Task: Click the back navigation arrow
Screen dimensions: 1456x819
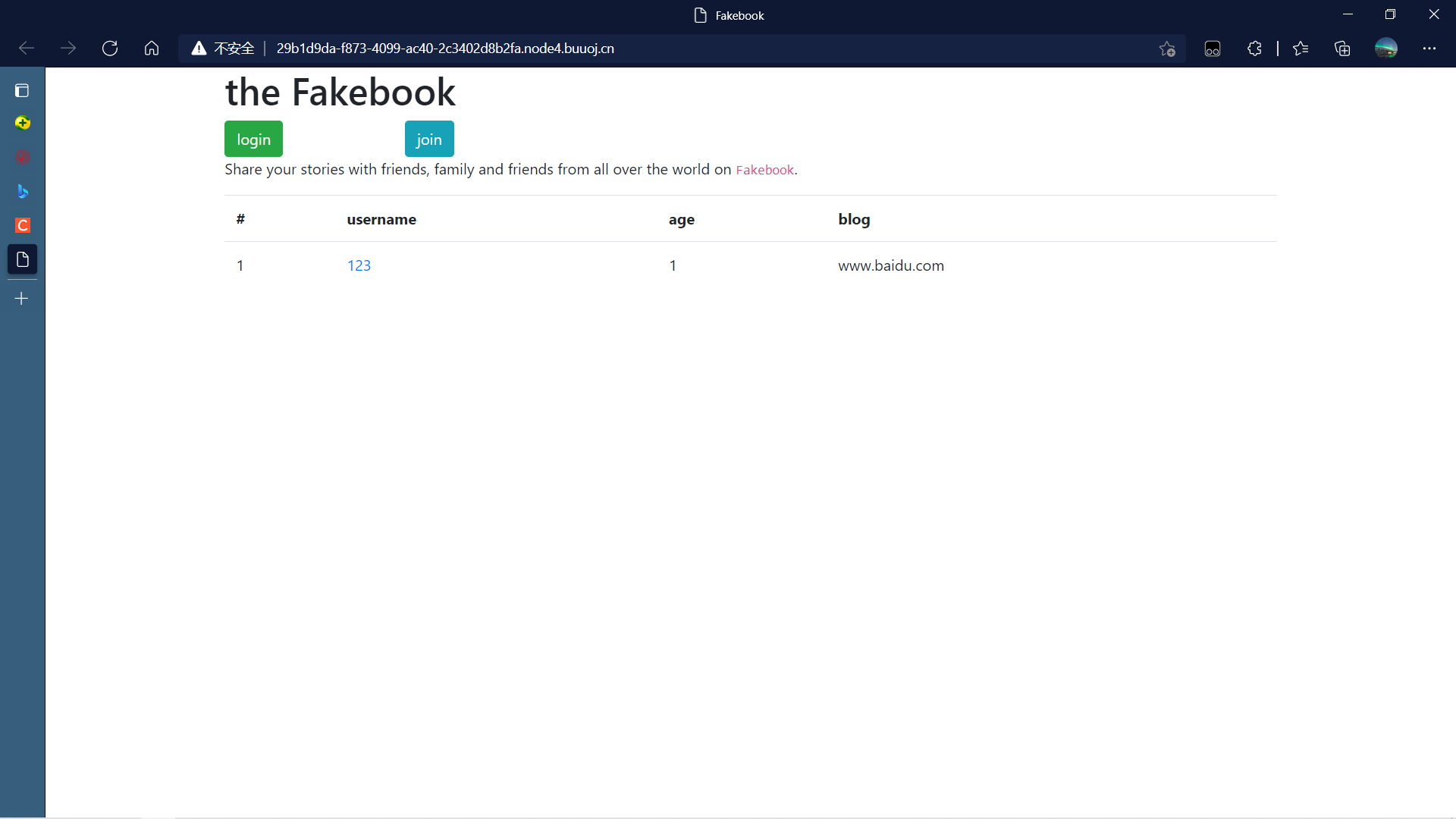Action: pyautogui.click(x=27, y=49)
